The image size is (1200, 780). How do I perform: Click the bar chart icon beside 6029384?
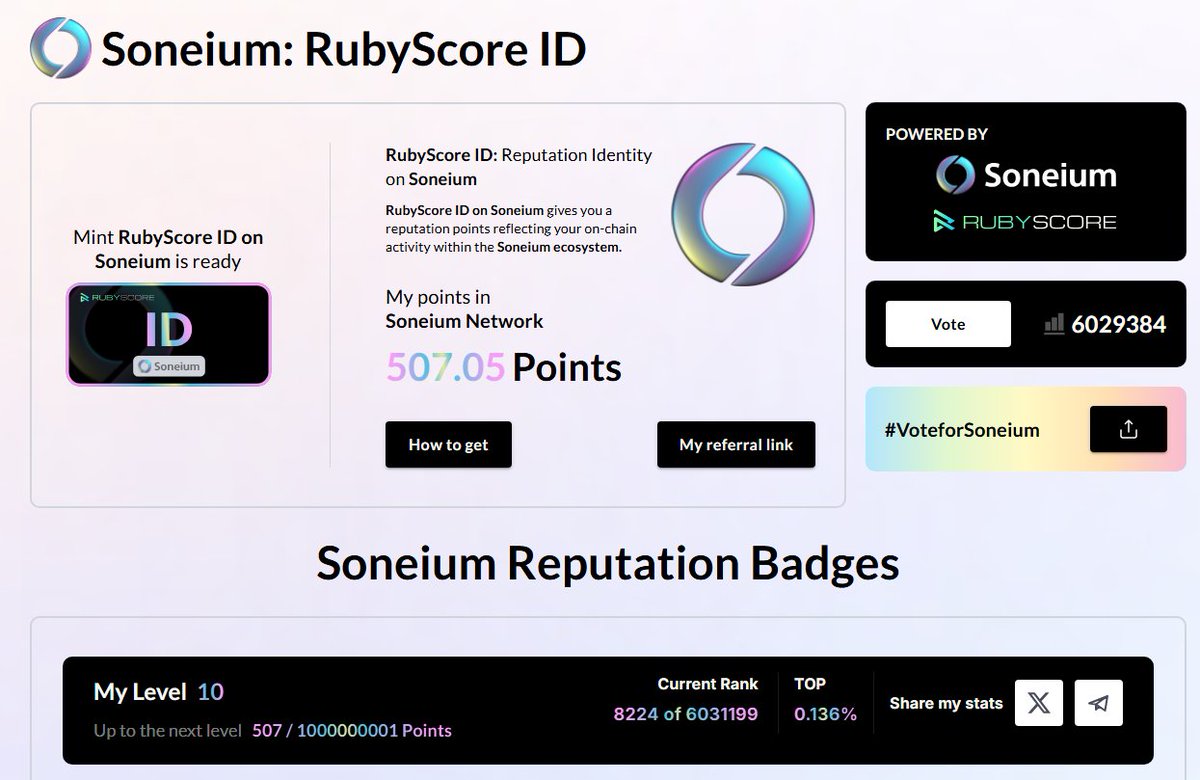(1053, 324)
